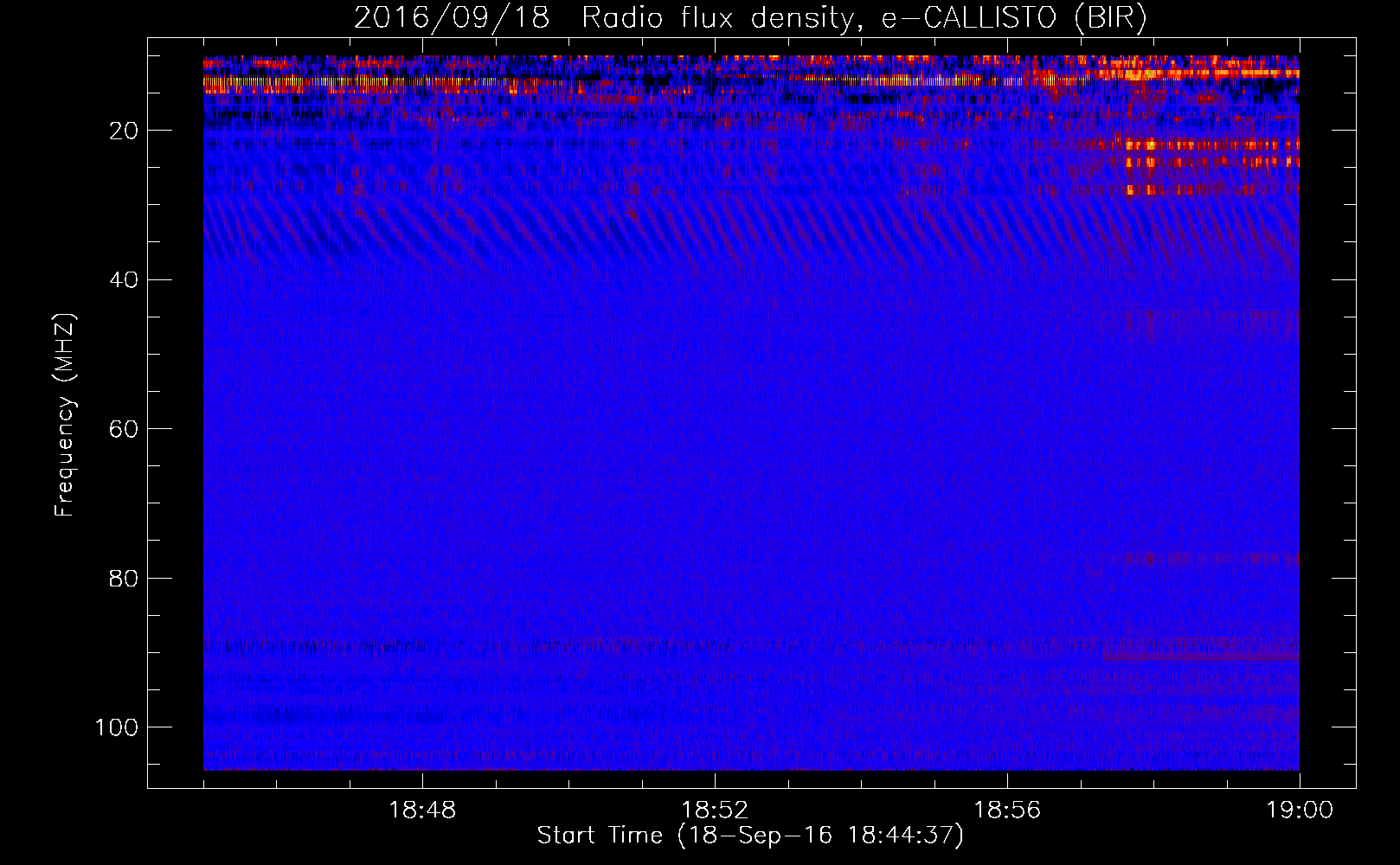Click the '18:56' time tick label
This screenshot has width=1400, height=865.
tap(1007, 811)
